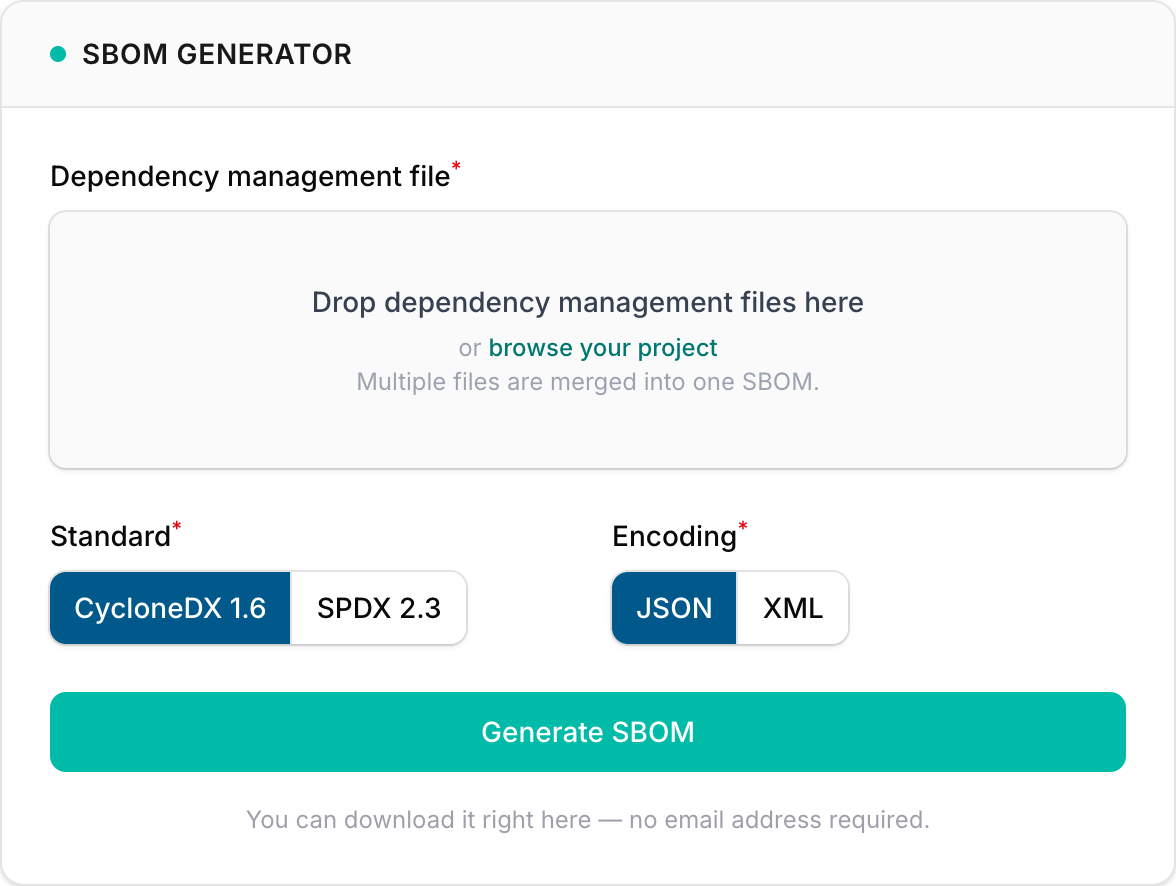Screen dimensions: 1176x886
Task: Switch encoding to XML
Action: coord(793,608)
